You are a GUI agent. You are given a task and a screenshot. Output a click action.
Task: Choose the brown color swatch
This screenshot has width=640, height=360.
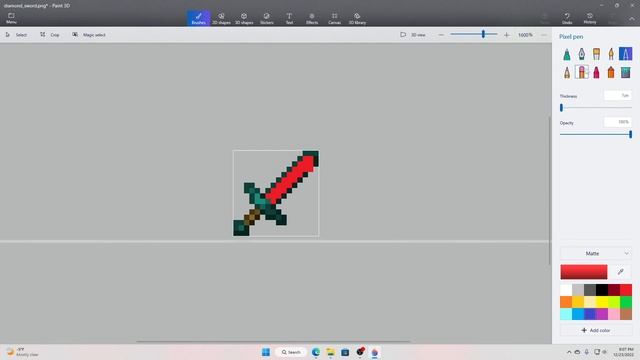tap(626, 314)
